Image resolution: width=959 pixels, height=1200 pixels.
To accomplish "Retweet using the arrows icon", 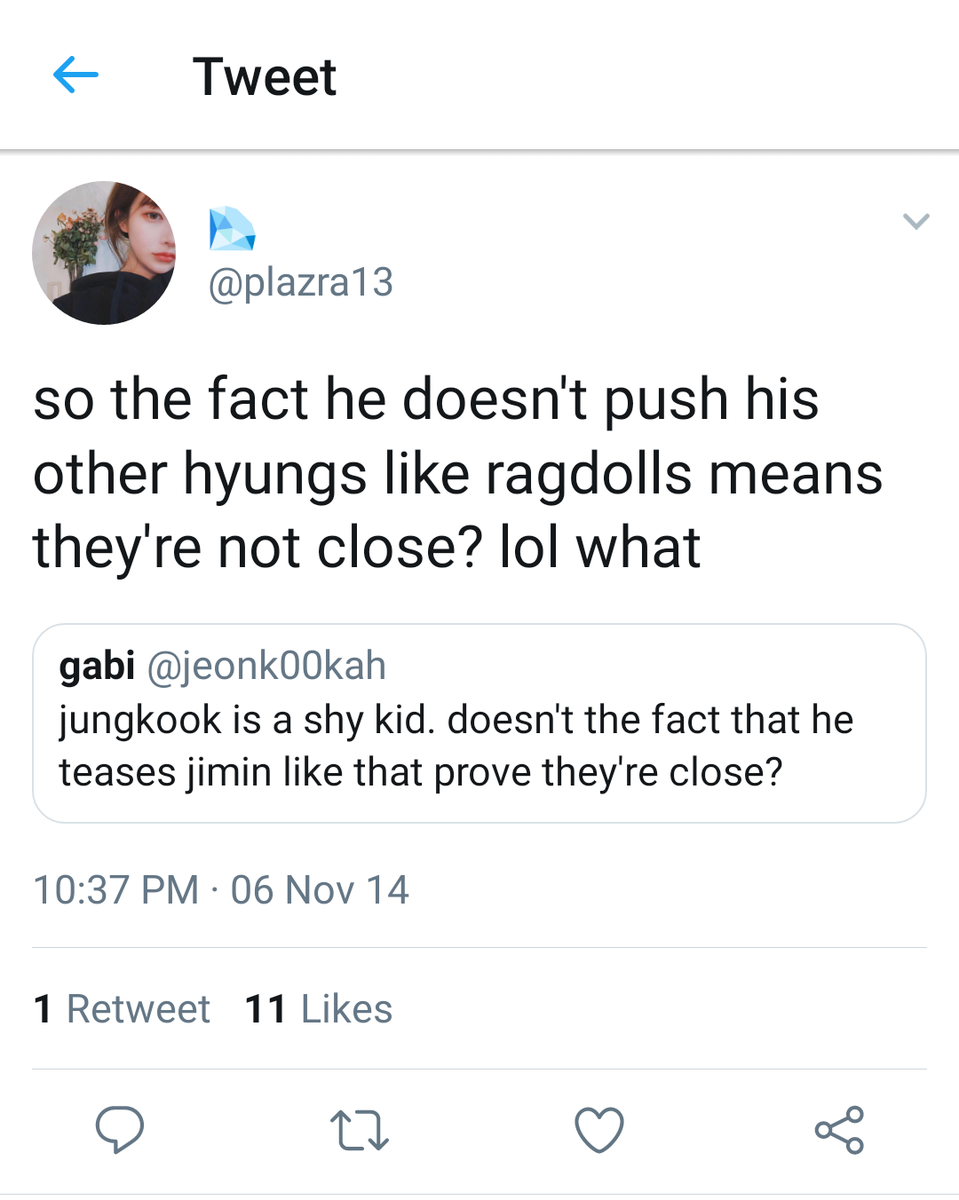I will click(360, 1129).
